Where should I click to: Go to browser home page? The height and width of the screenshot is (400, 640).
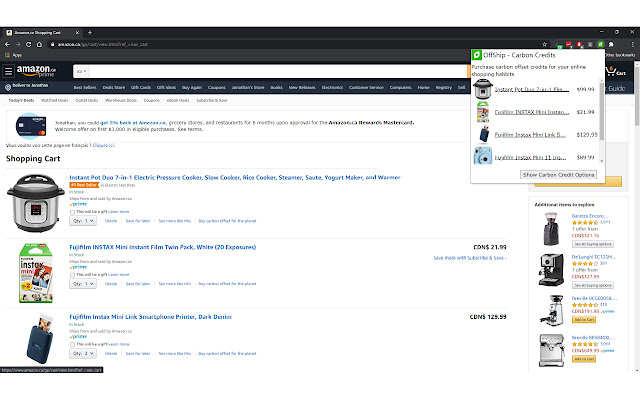point(39,44)
